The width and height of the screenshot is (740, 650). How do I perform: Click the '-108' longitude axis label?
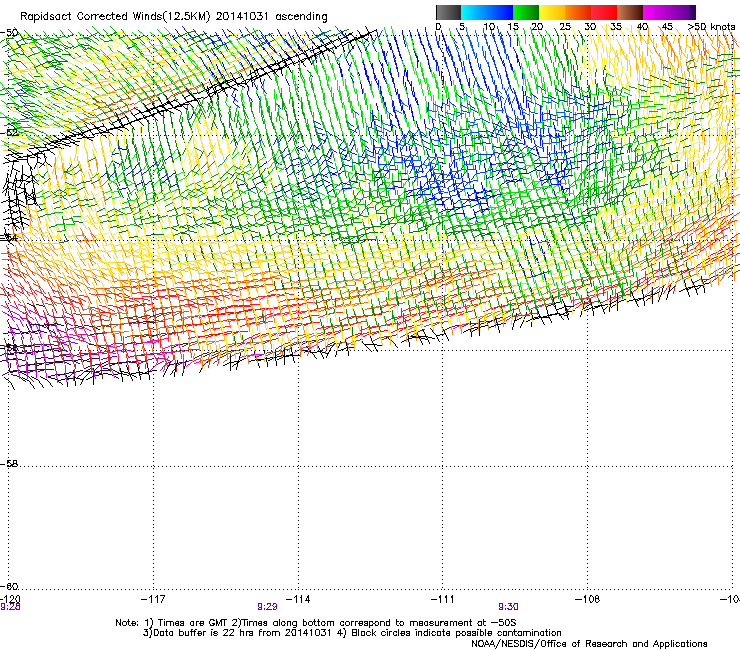pos(588,599)
